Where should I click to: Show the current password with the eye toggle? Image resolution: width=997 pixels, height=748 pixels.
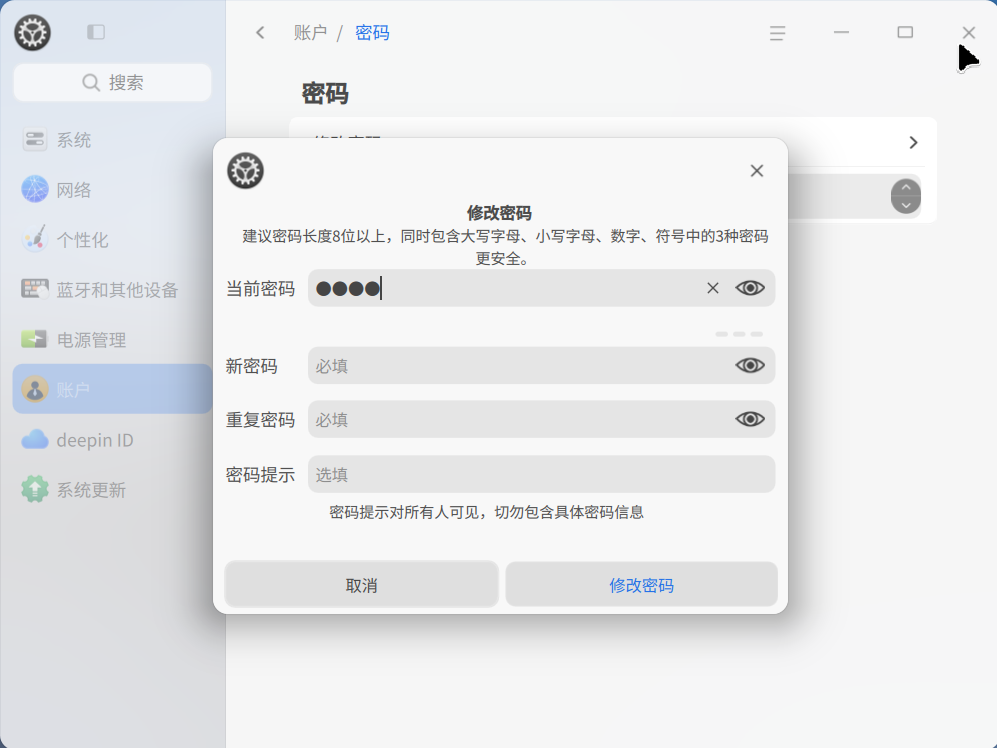coord(748,288)
